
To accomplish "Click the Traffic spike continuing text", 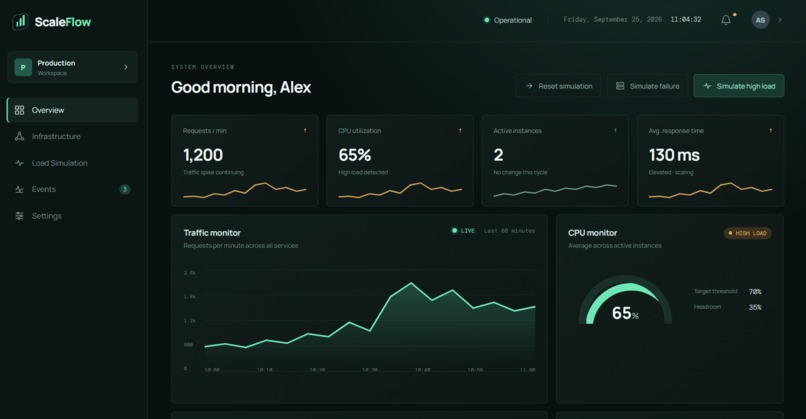I will pyautogui.click(x=213, y=172).
